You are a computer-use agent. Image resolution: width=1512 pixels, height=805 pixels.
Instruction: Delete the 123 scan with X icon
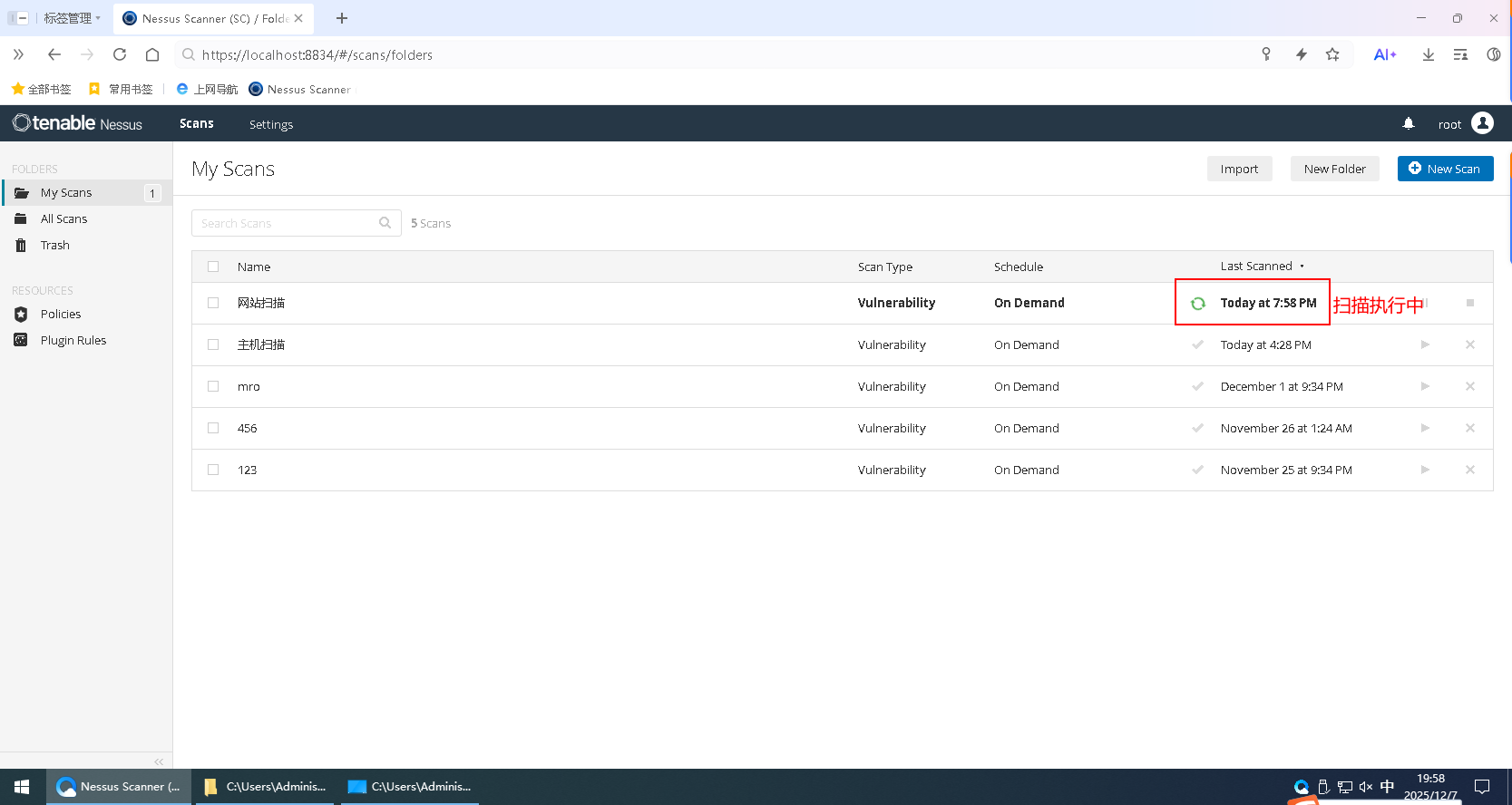click(x=1469, y=470)
